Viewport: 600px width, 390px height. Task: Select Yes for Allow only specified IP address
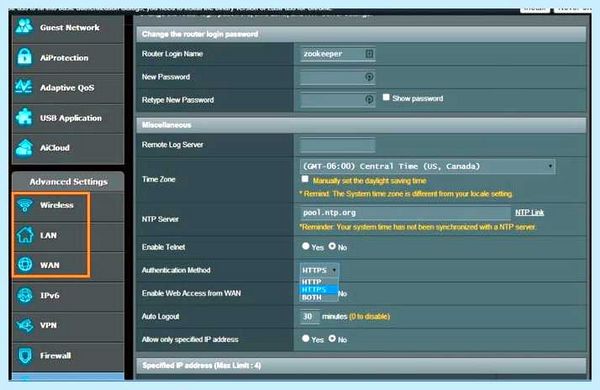tap(305, 338)
